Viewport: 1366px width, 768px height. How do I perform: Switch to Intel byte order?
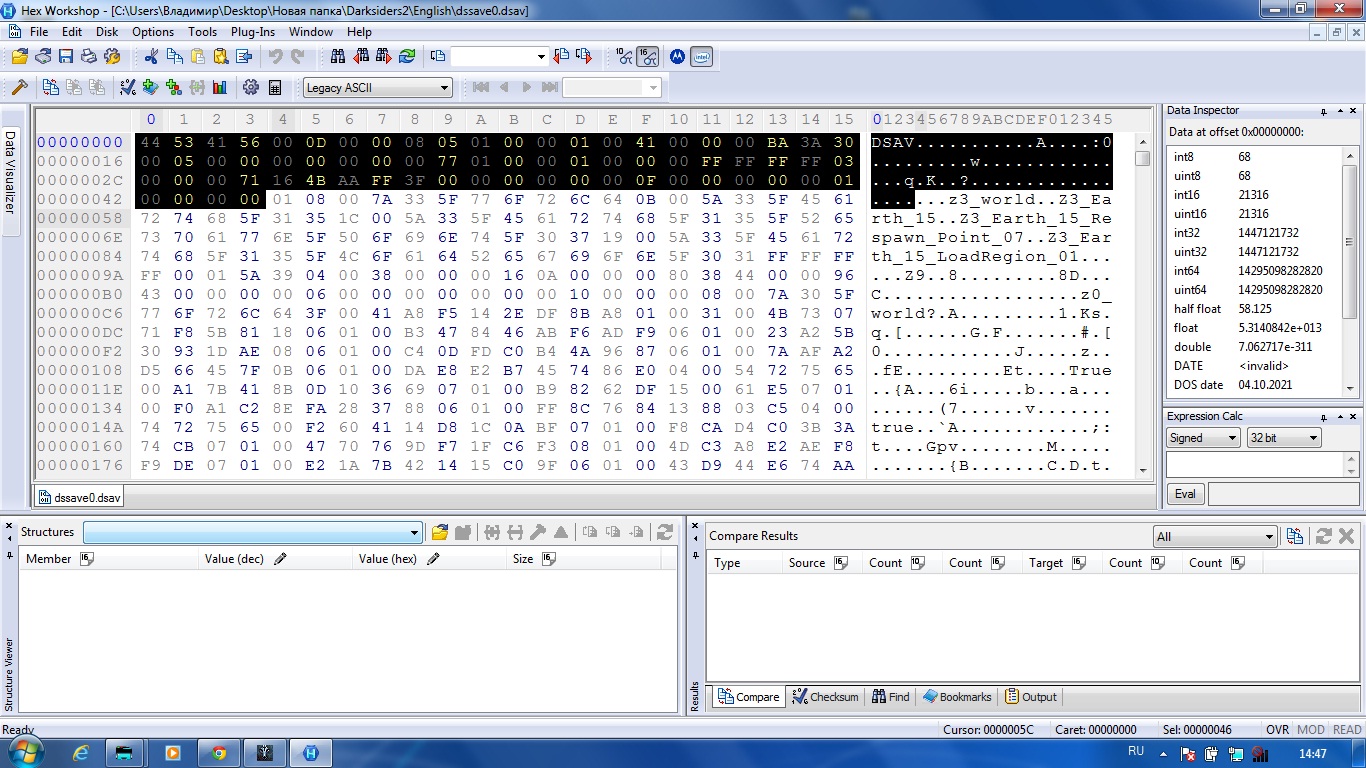tap(701, 57)
